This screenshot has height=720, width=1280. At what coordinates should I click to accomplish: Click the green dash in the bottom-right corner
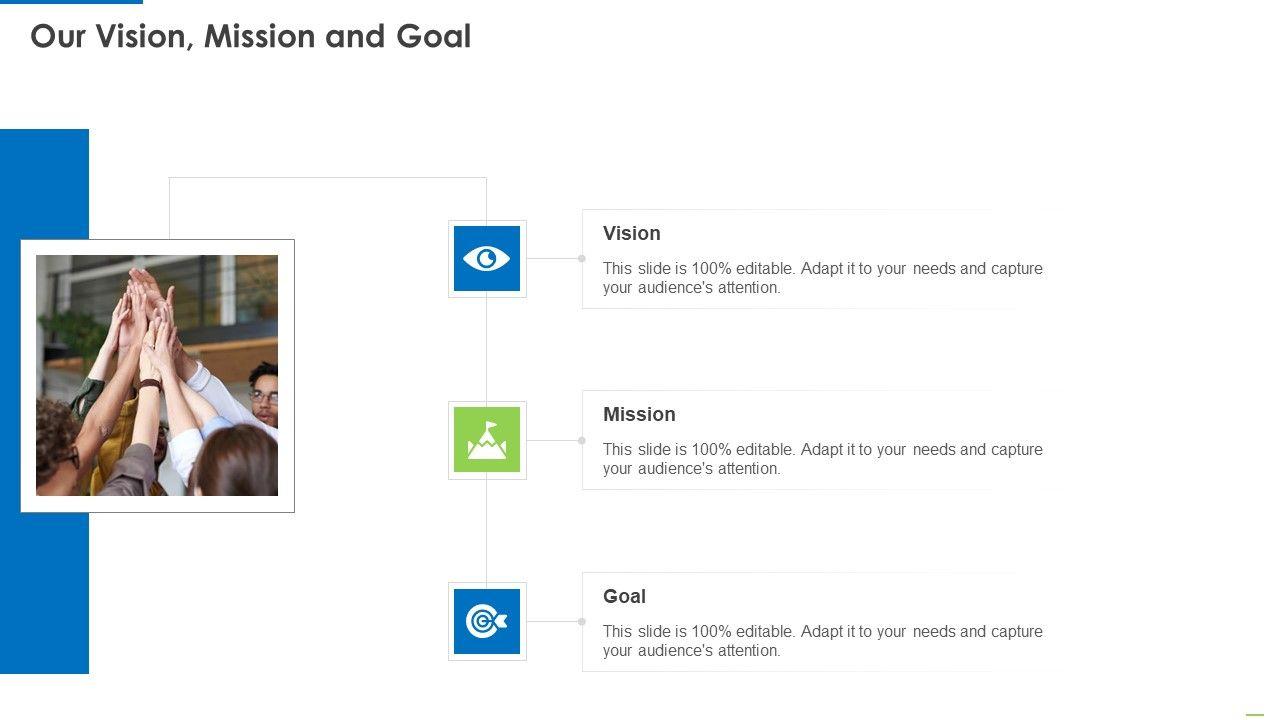tap(1254, 714)
